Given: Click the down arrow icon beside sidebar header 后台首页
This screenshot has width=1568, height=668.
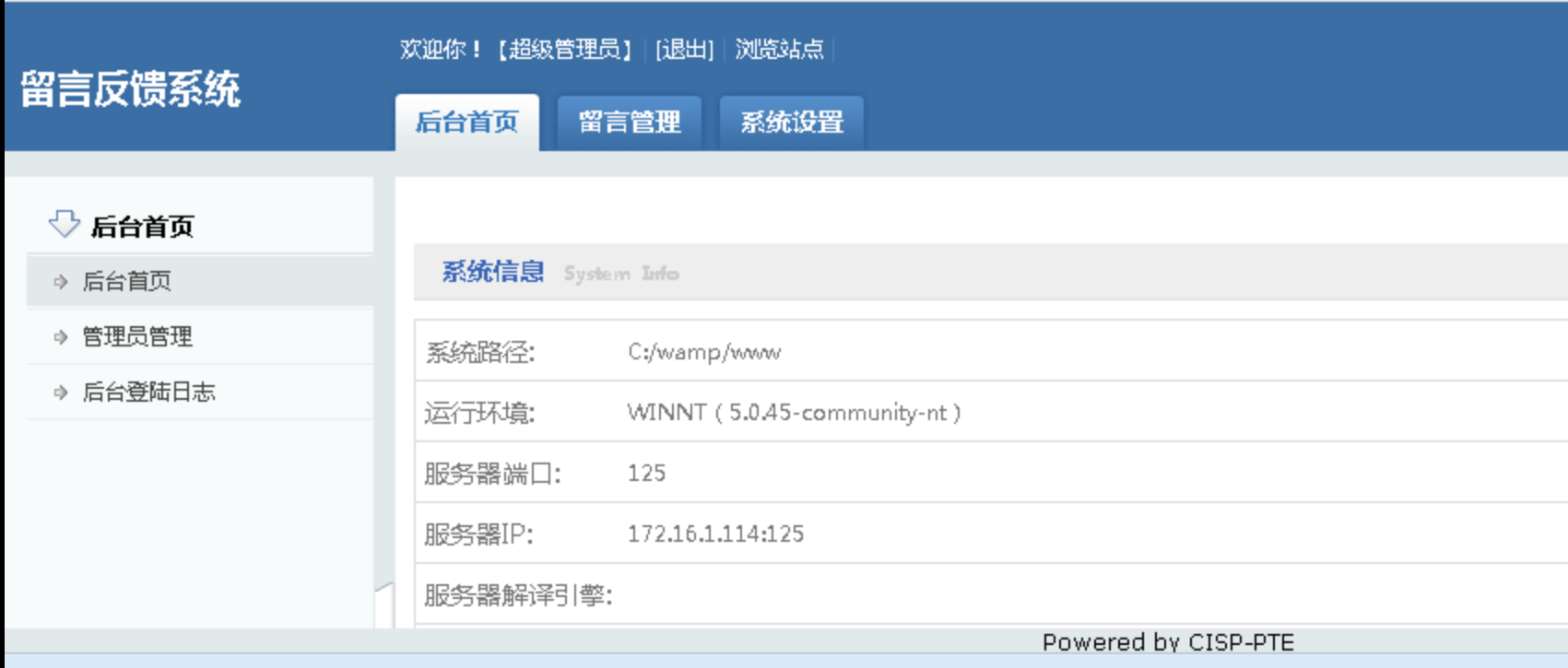Looking at the screenshot, I should pyautogui.click(x=64, y=224).
